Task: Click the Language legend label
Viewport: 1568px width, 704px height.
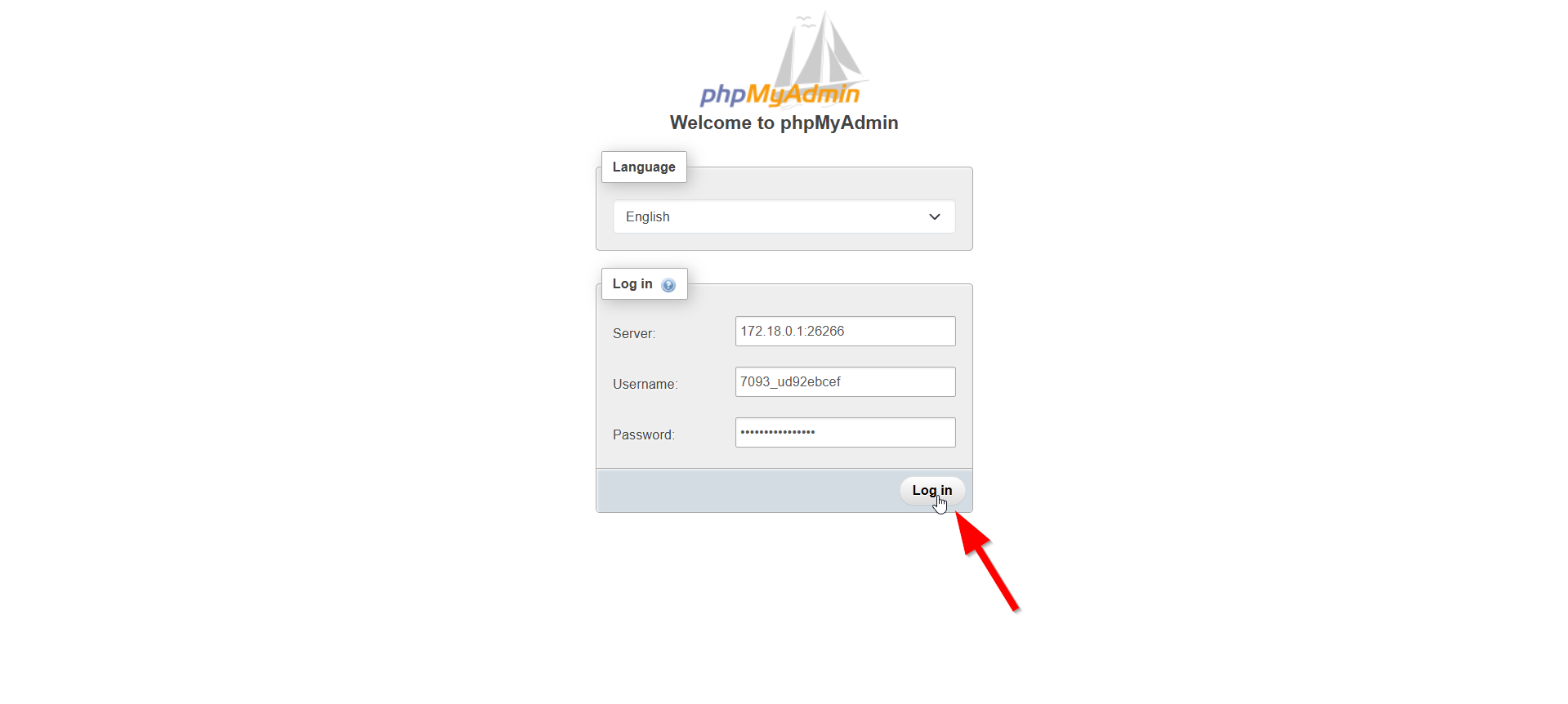Action: (644, 167)
